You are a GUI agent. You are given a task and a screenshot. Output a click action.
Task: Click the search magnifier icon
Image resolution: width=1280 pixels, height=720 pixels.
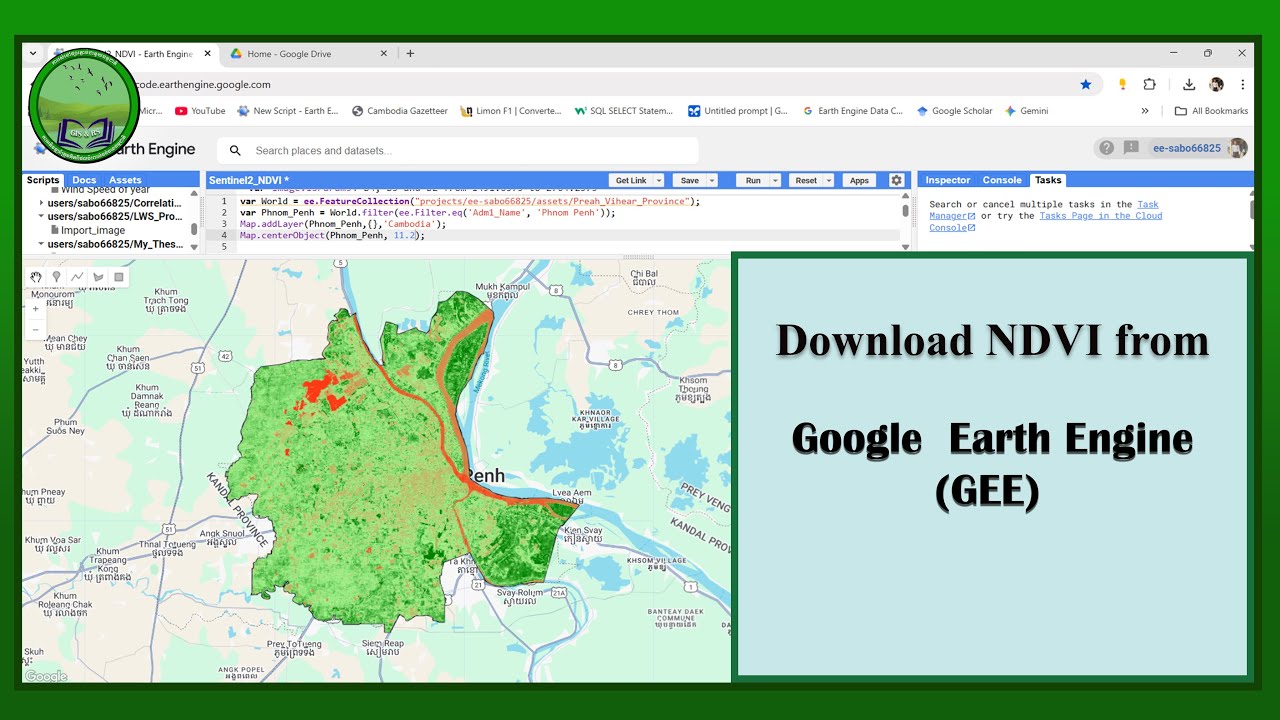(235, 151)
